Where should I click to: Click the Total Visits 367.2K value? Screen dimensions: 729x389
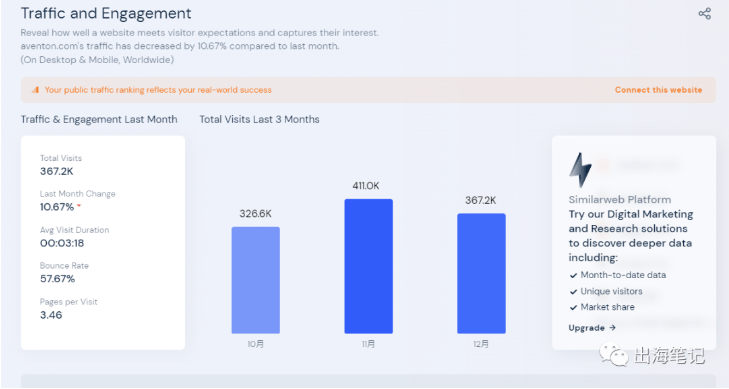click(57, 171)
